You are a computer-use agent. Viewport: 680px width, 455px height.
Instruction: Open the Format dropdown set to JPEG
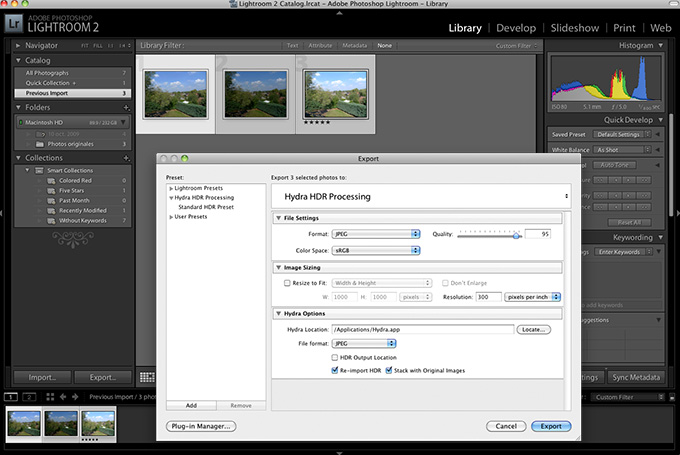coord(376,234)
